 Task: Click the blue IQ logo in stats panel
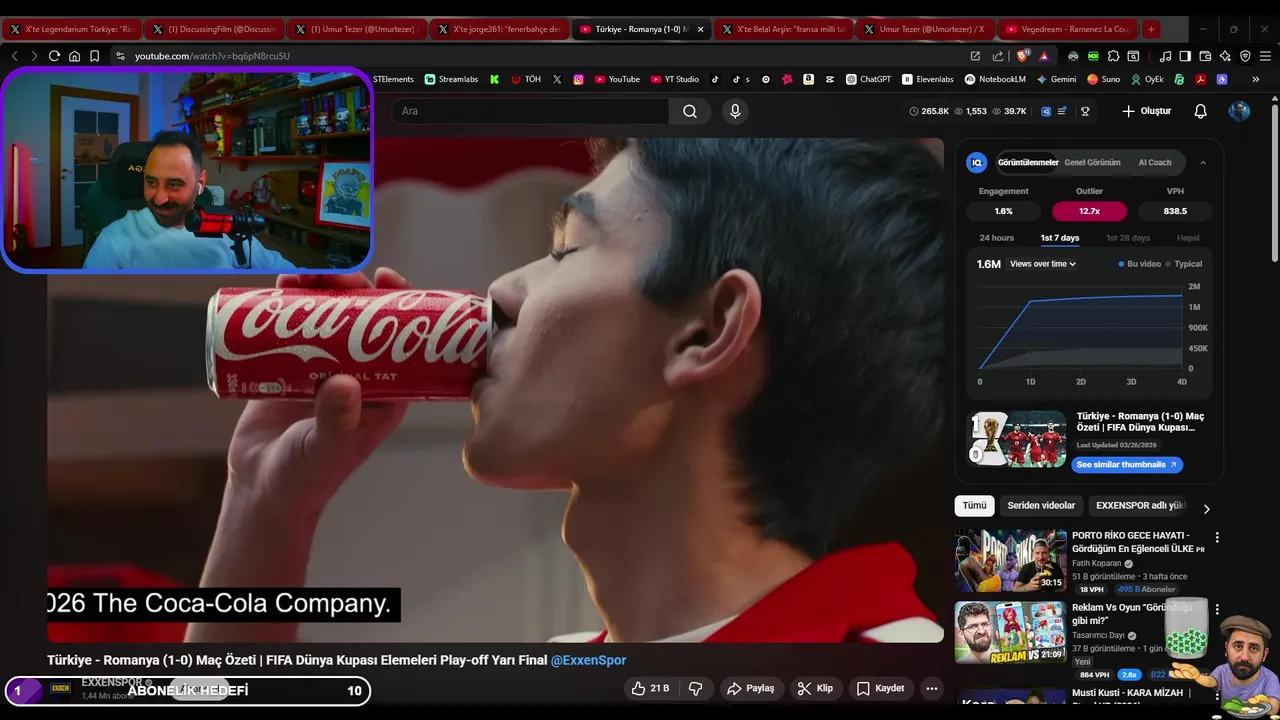click(977, 162)
